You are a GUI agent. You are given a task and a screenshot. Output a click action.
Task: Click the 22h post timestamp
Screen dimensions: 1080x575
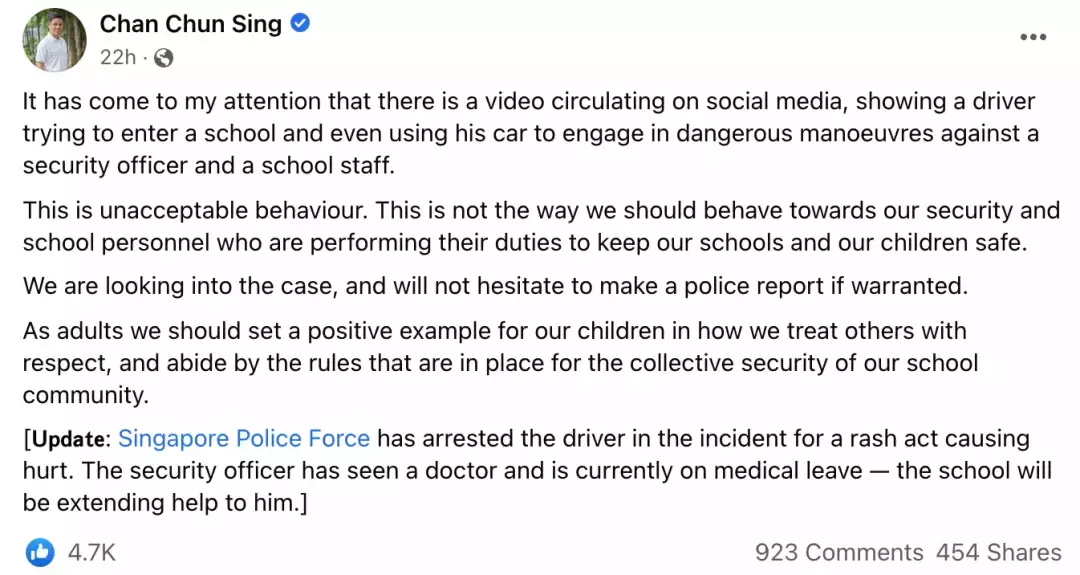coord(117,58)
